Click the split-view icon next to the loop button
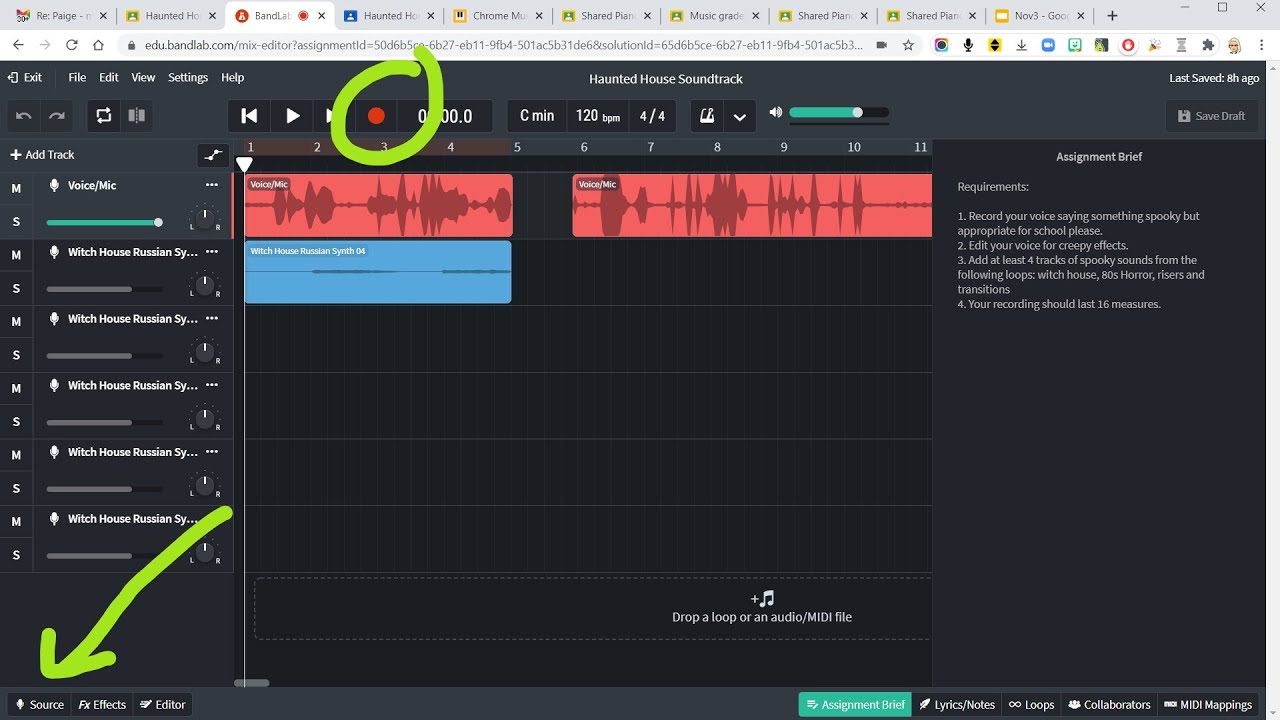1280x720 pixels. point(137,116)
